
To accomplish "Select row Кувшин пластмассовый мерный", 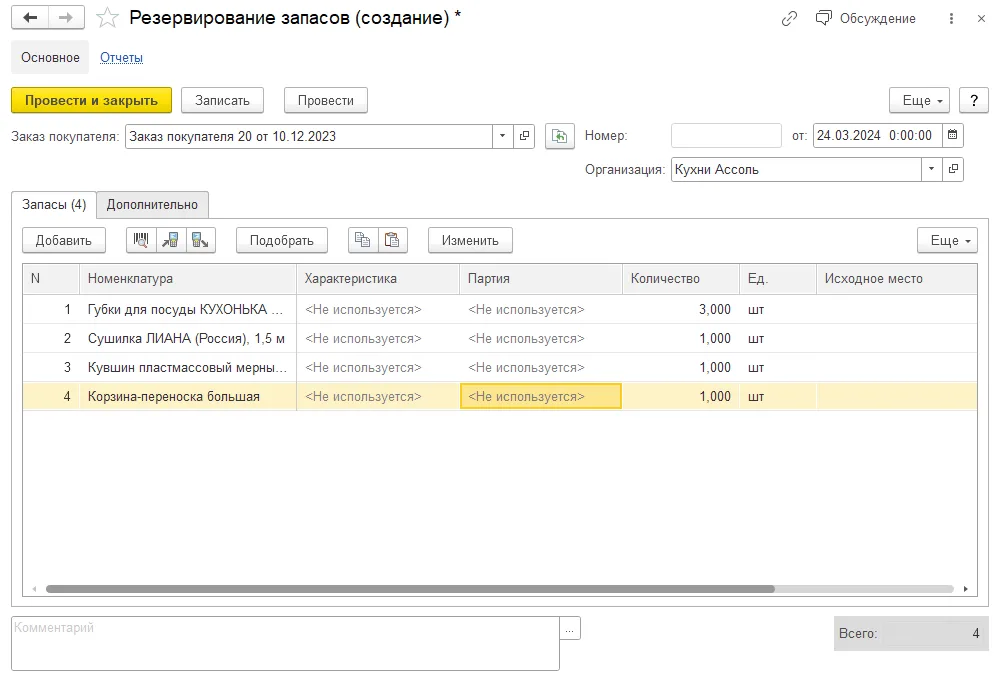I will [500, 368].
